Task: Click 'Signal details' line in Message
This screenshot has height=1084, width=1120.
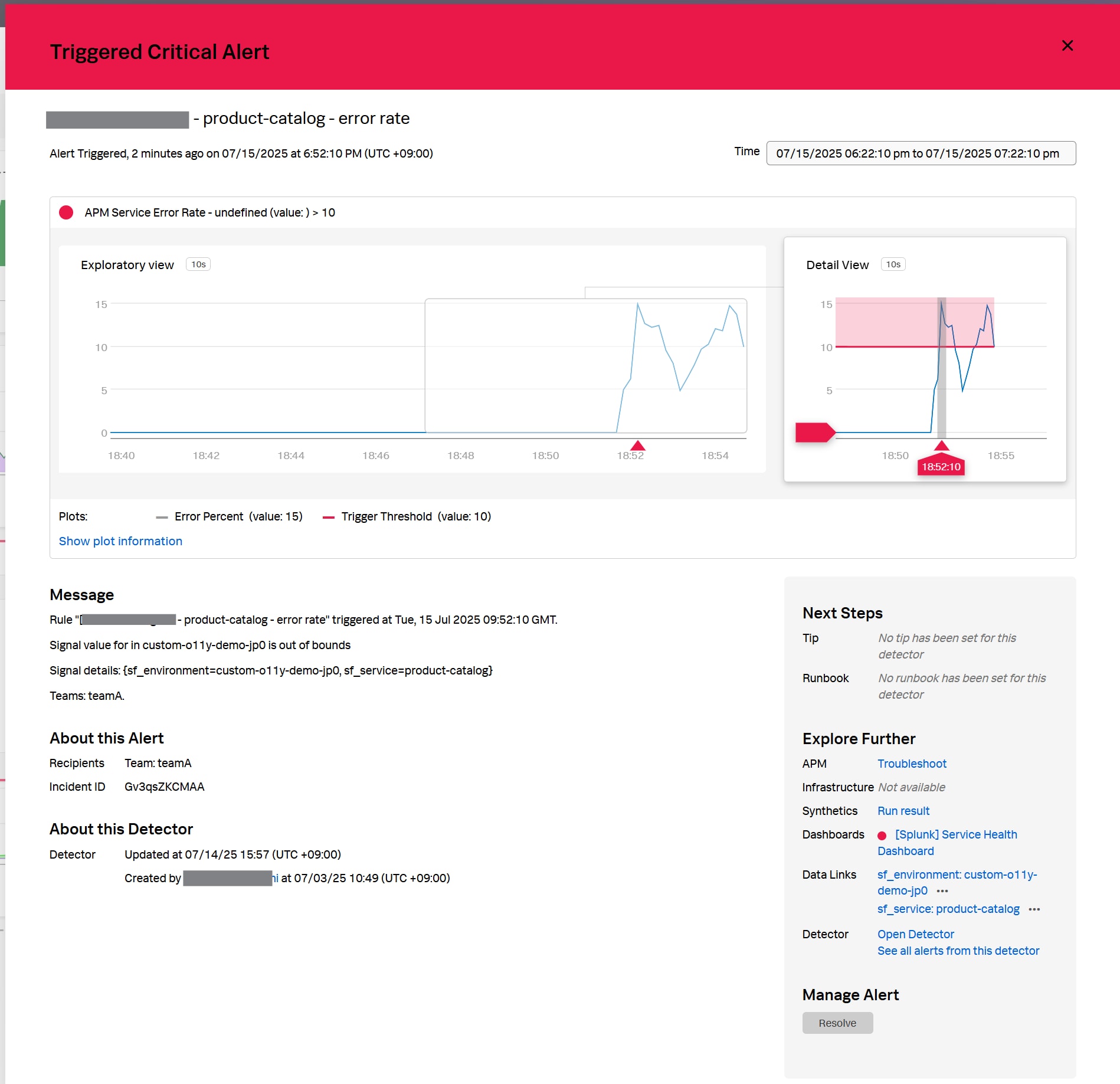Action: point(271,670)
